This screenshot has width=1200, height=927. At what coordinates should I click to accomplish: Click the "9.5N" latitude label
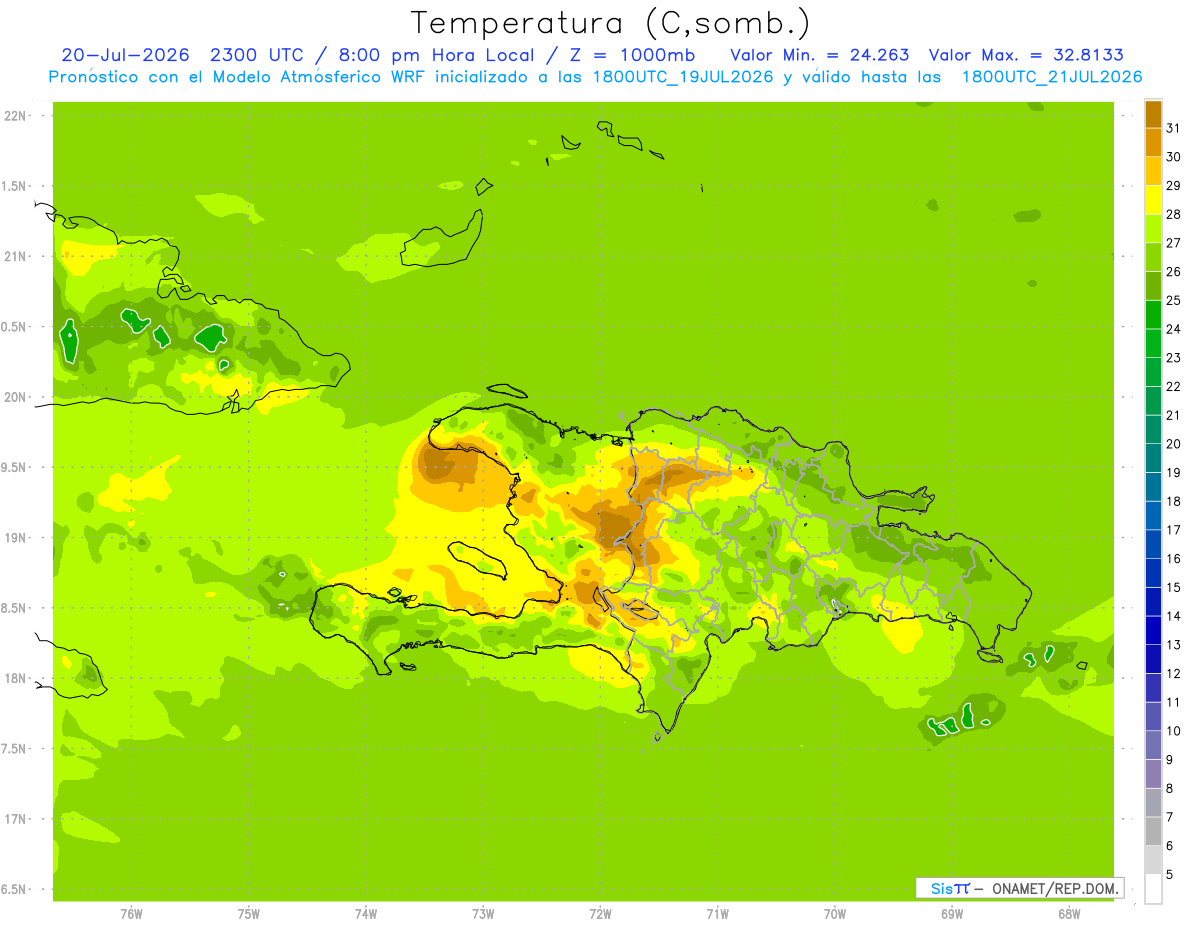click(14, 468)
